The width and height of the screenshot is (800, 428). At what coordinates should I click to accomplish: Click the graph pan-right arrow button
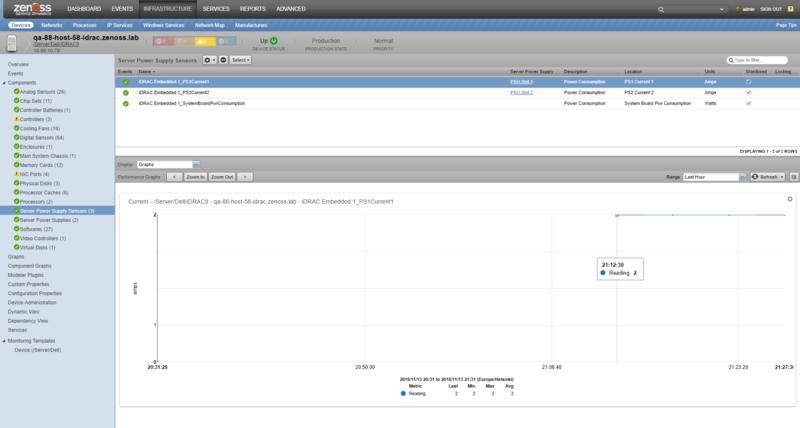[245, 177]
